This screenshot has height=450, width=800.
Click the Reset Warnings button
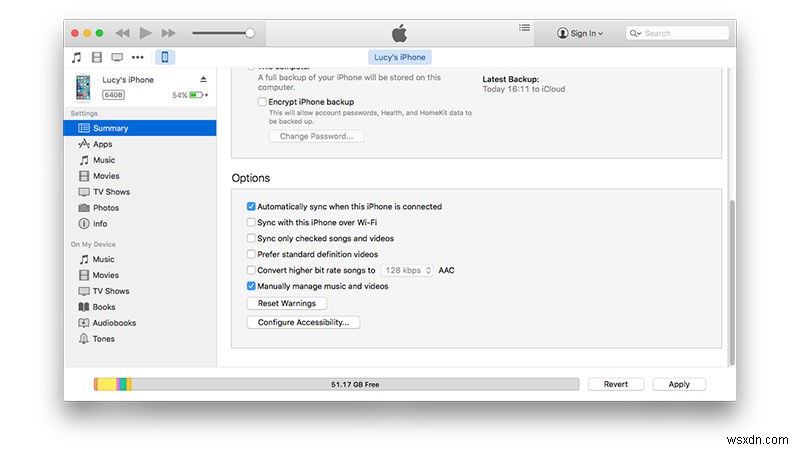[287, 304]
